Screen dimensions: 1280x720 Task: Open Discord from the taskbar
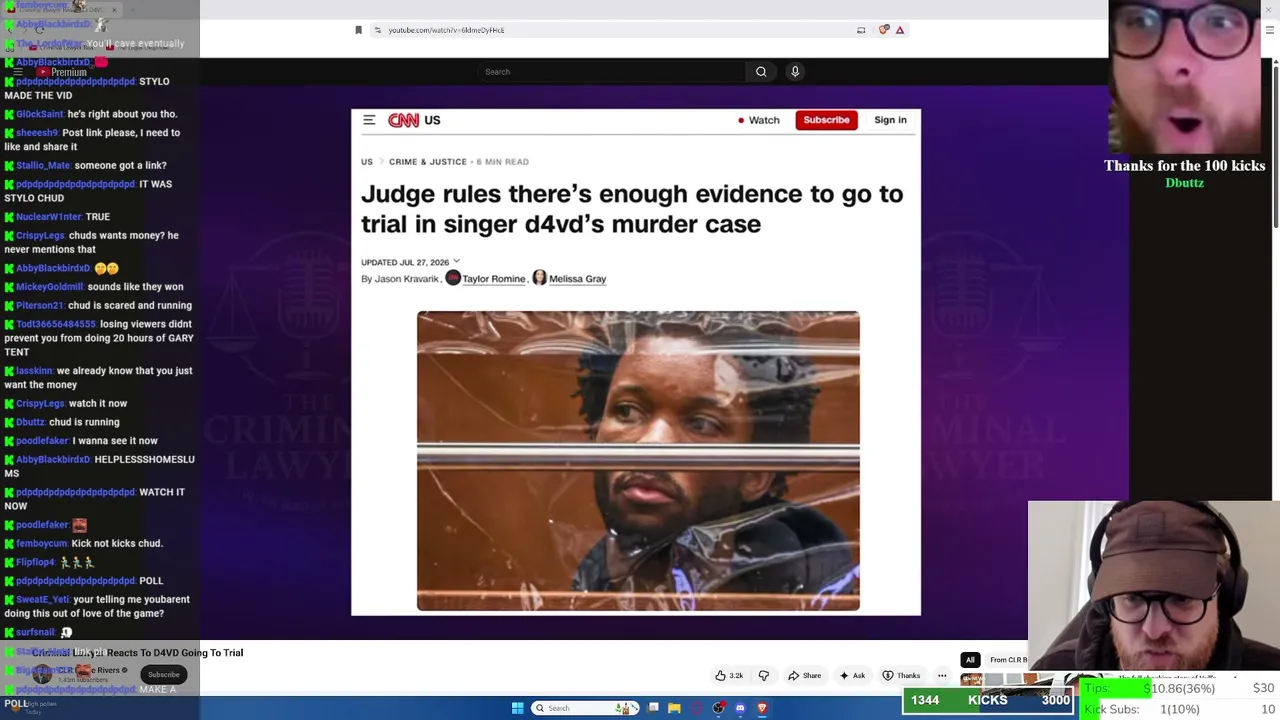pyautogui.click(x=740, y=708)
